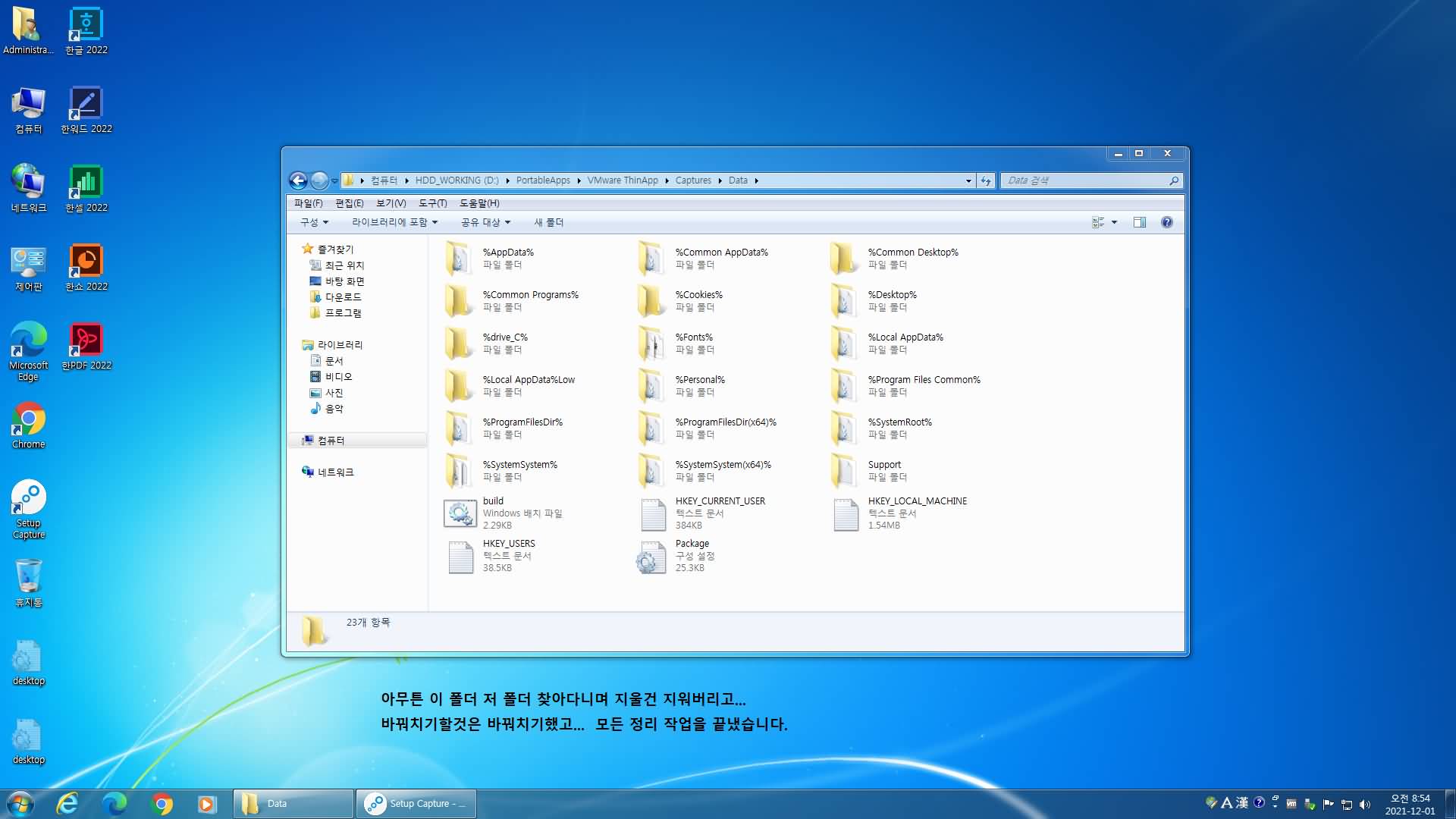Viewport: 1456px width, 819px height.
Task: Select the %SystemSystem% folder
Action: [x=502, y=471]
